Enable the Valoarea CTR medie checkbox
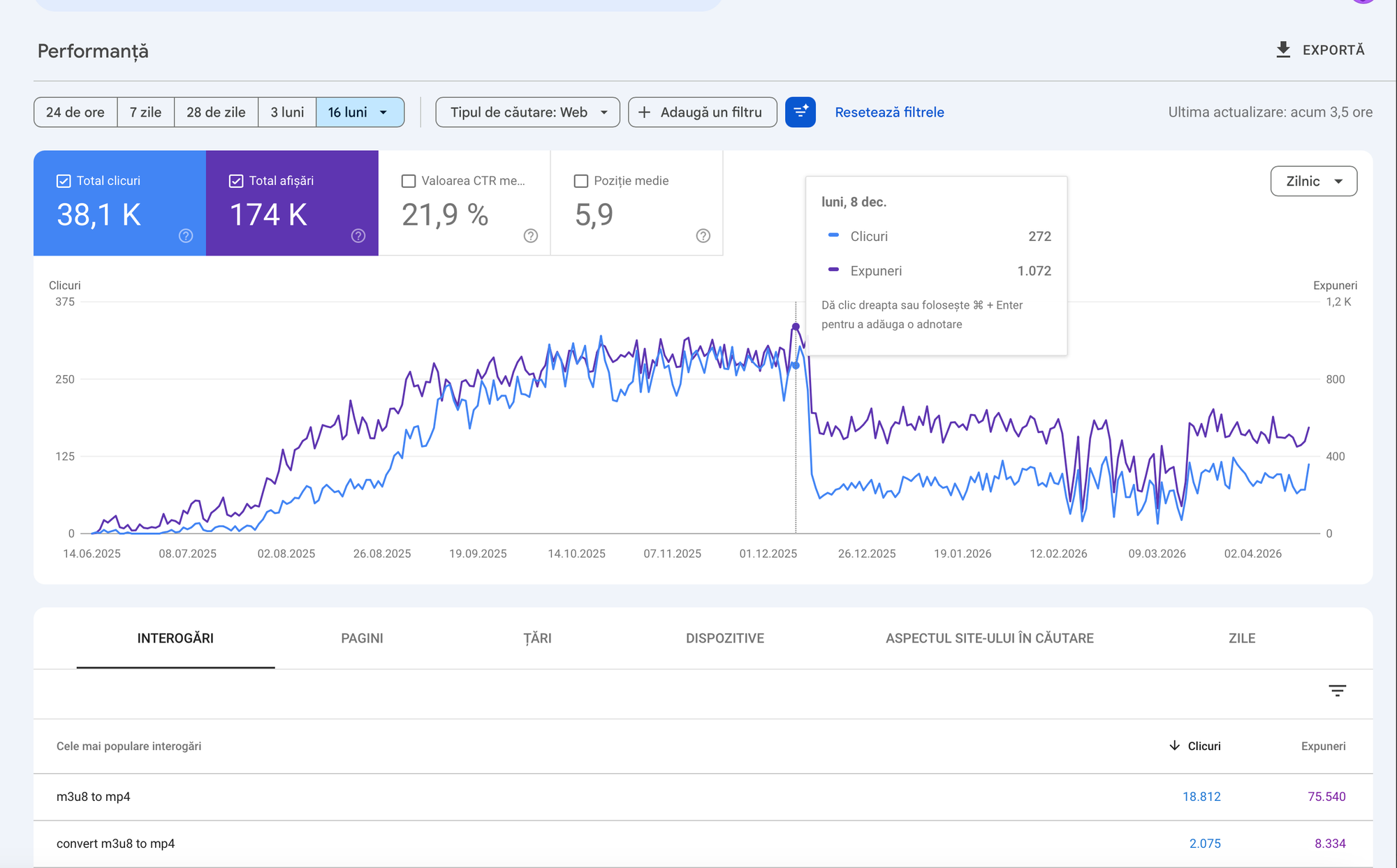The width and height of the screenshot is (1397, 868). click(x=409, y=181)
